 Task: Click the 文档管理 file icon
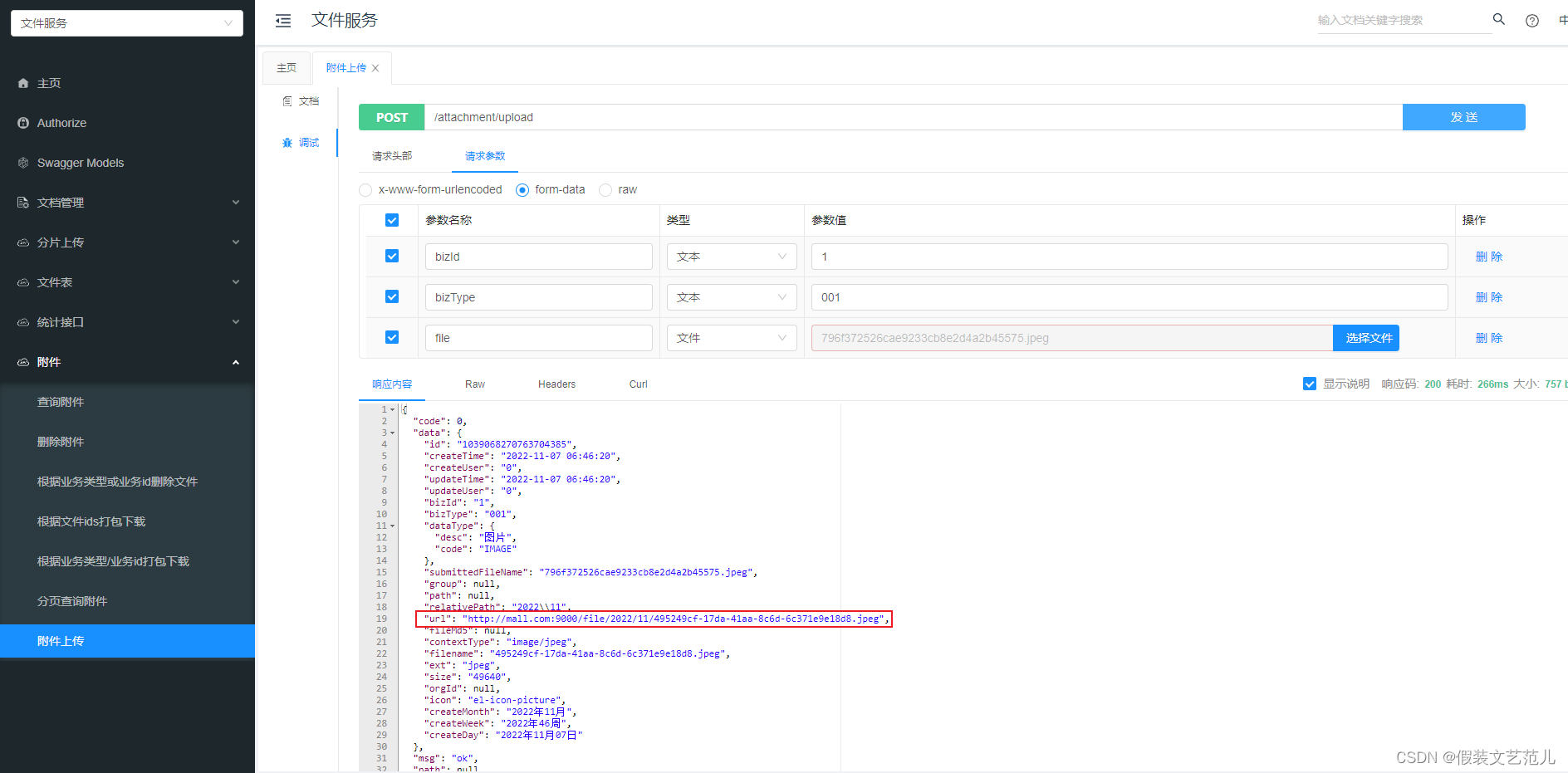pos(23,203)
